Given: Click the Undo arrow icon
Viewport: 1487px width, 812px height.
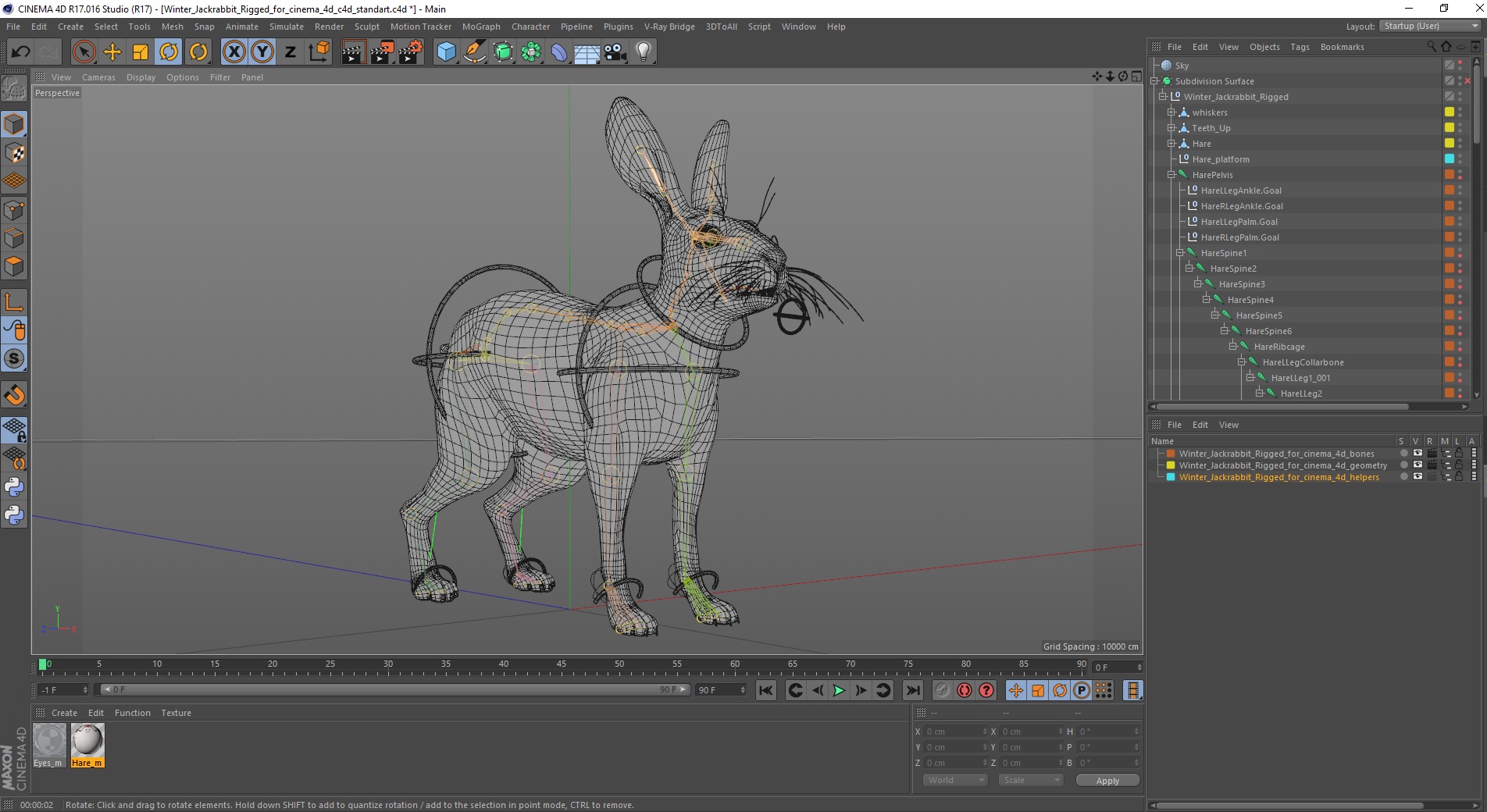Looking at the screenshot, I should click(x=21, y=52).
